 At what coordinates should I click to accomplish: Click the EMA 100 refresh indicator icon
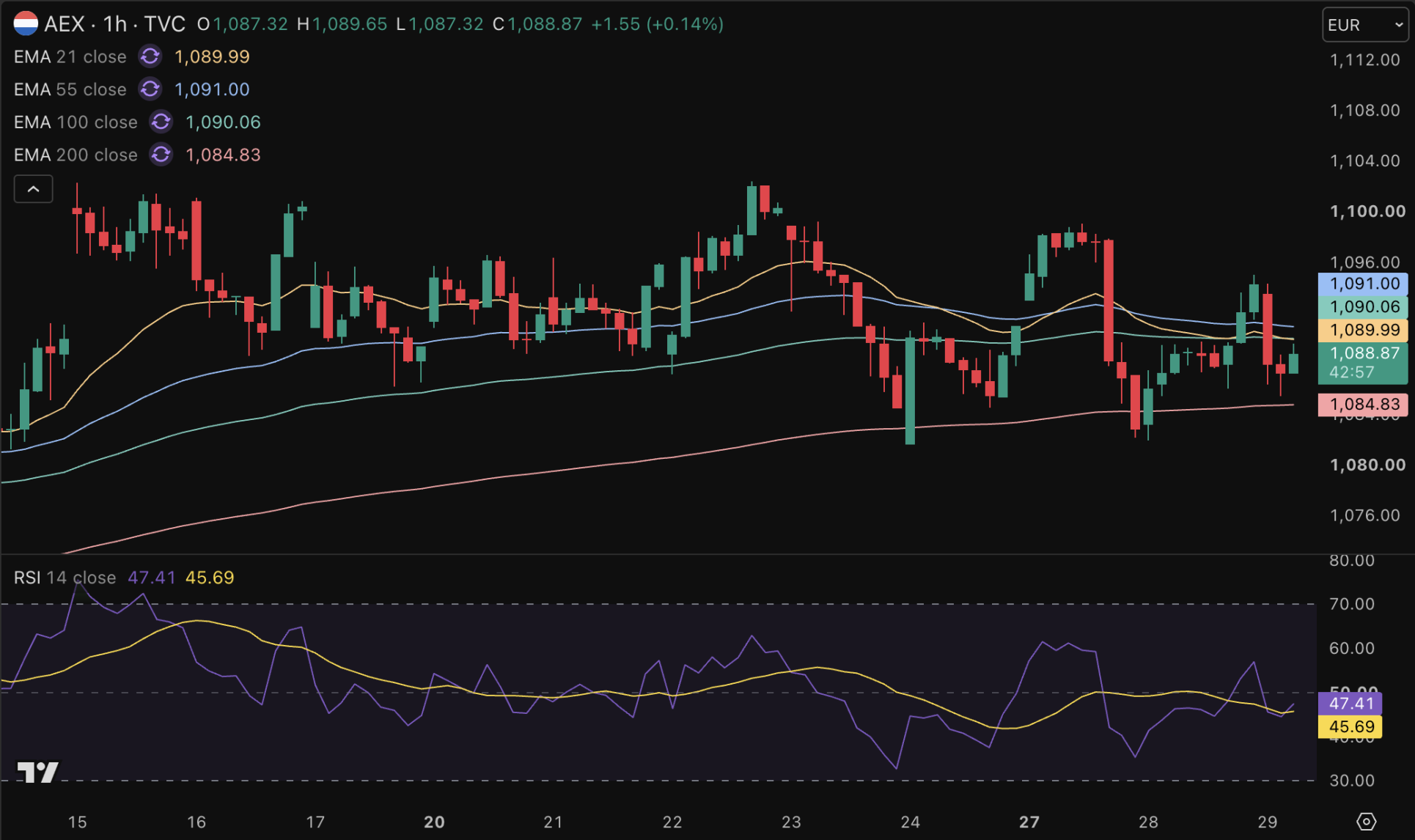click(161, 122)
